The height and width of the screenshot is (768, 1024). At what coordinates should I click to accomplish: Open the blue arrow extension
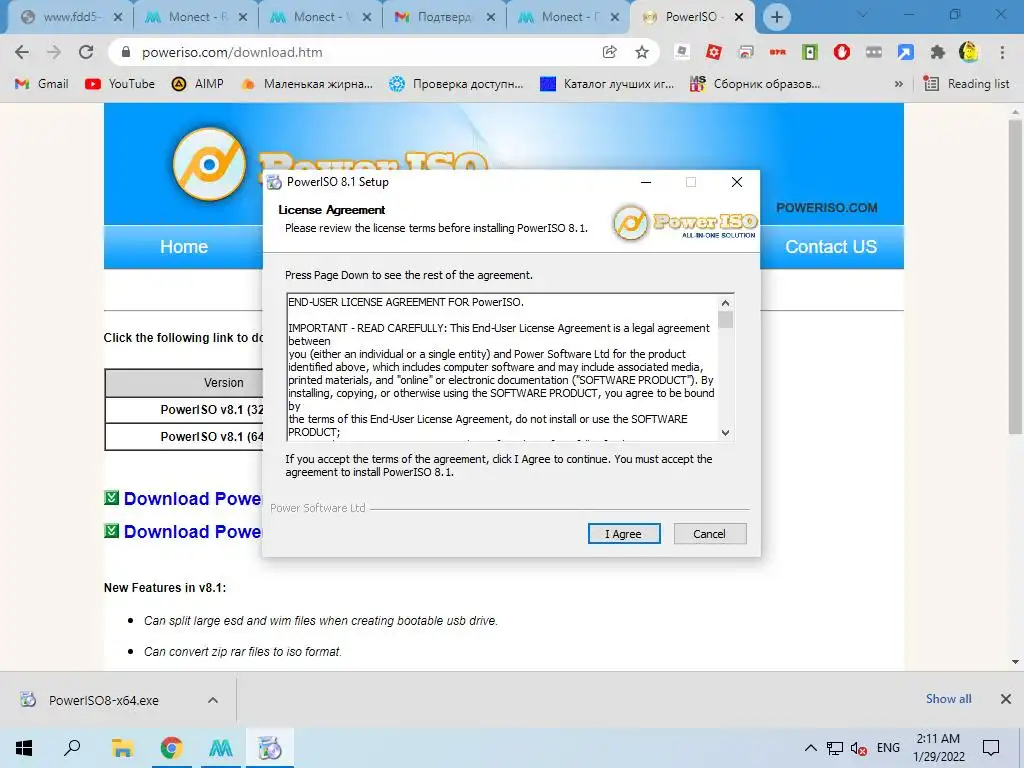click(906, 52)
